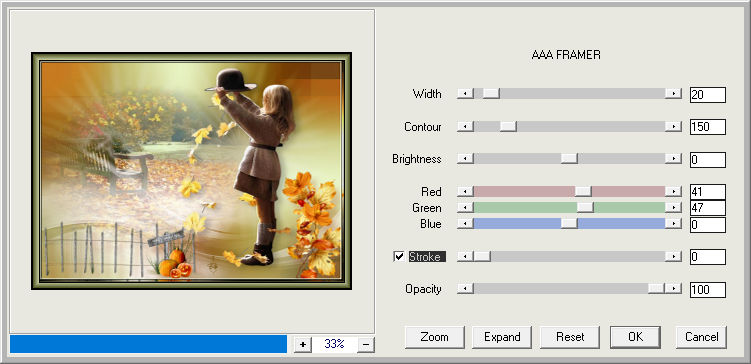
Task: Uncheck the Stroke checkbox
Action: point(399,257)
